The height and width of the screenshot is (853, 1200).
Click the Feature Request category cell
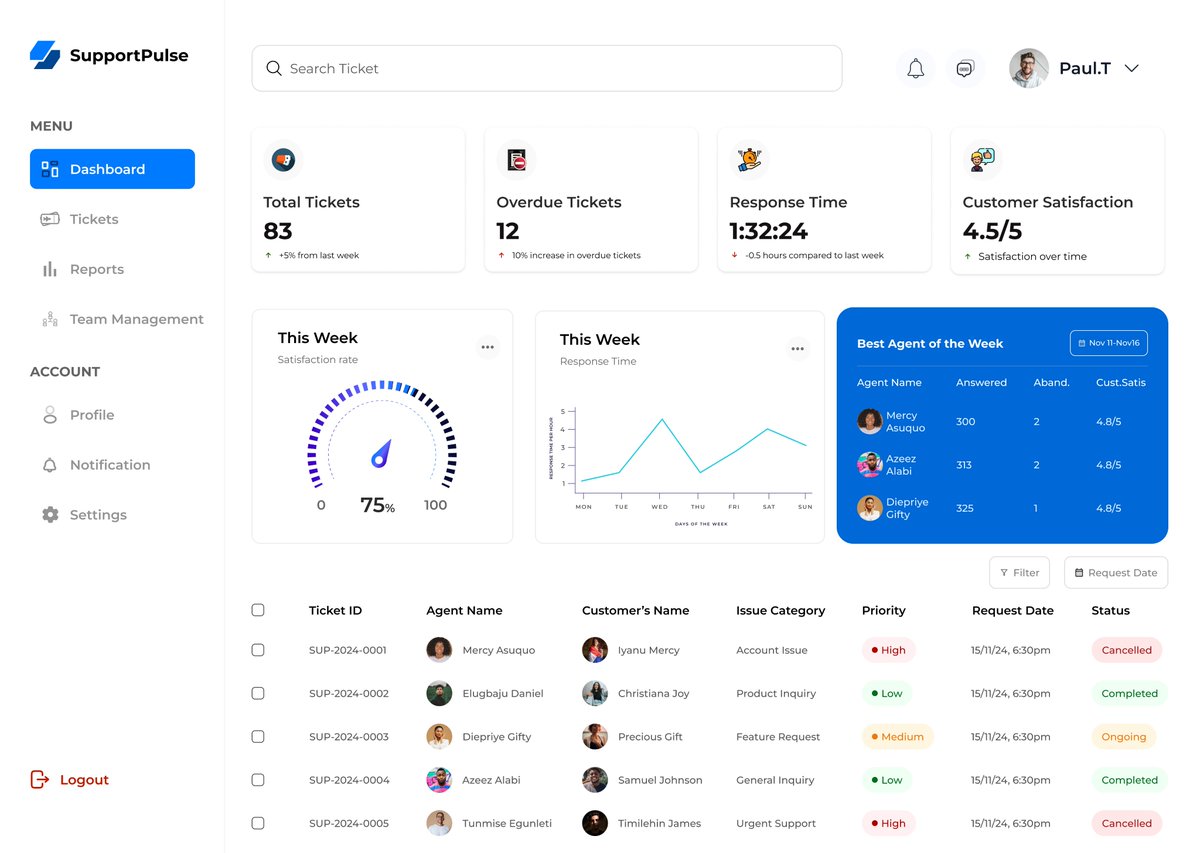[x=778, y=737]
